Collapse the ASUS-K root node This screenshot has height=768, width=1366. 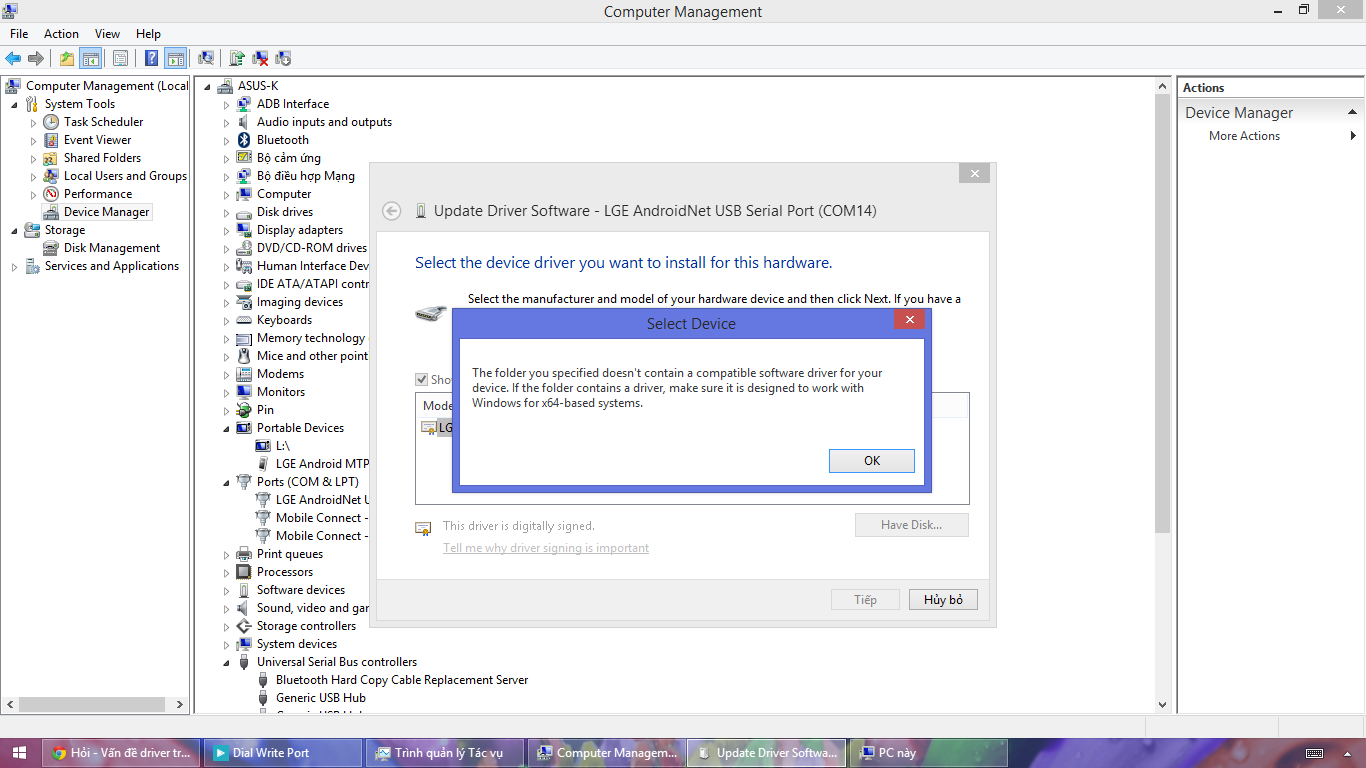click(207, 86)
